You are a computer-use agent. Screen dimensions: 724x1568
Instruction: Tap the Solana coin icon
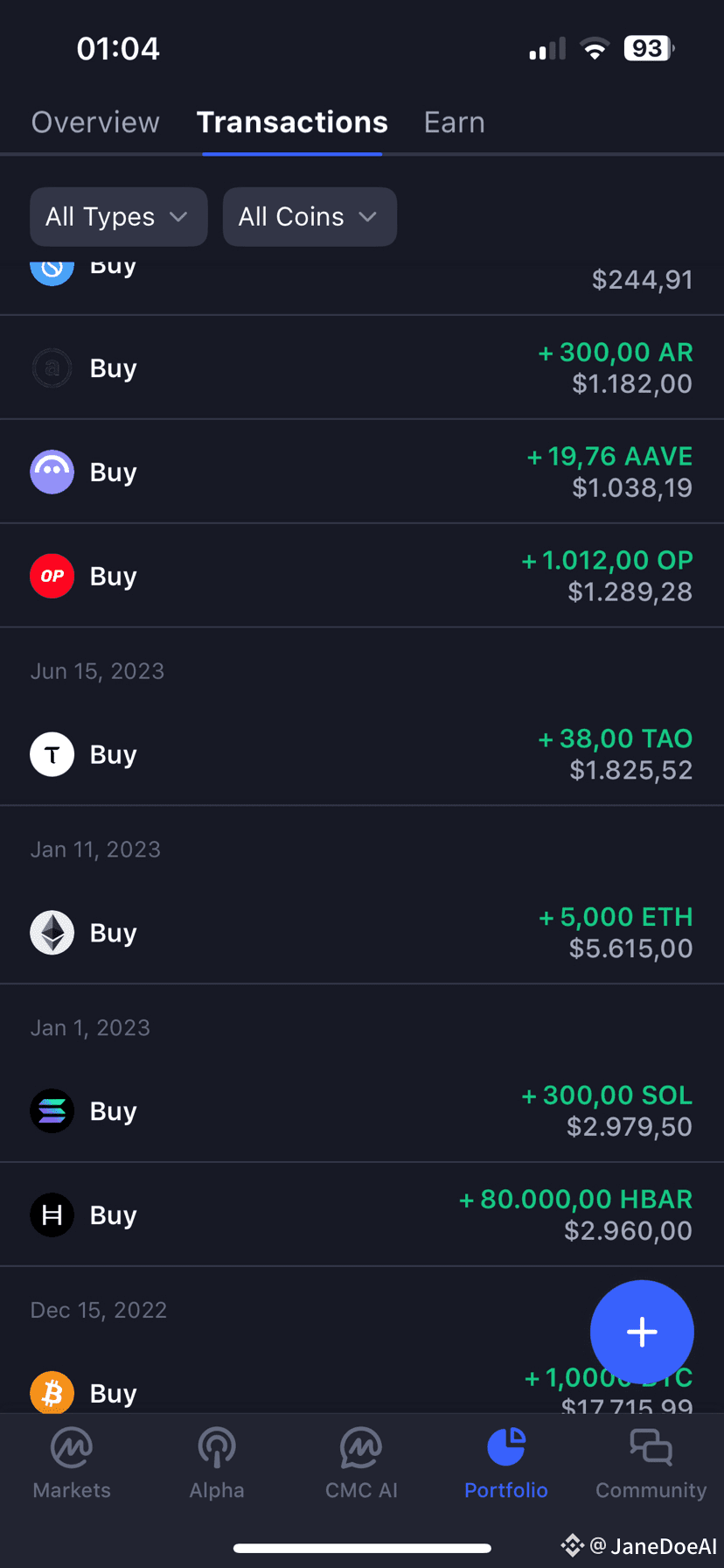(52, 1111)
